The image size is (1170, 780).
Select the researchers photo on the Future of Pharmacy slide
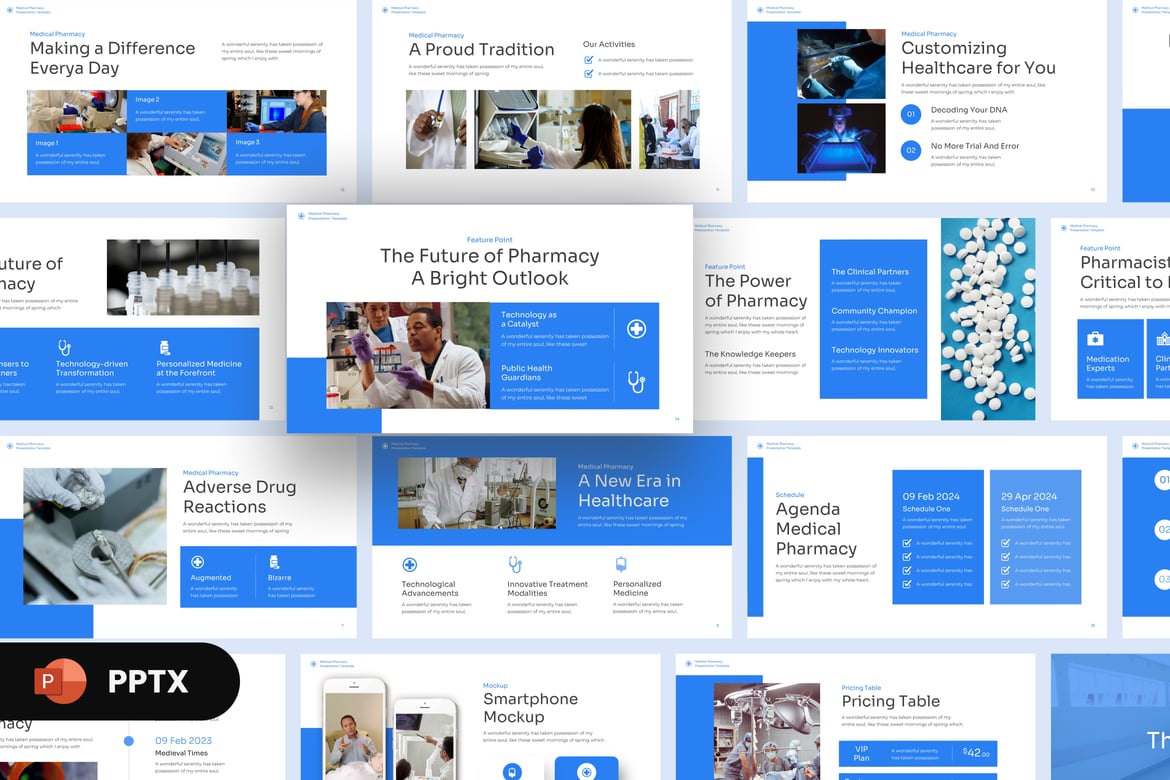408,355
